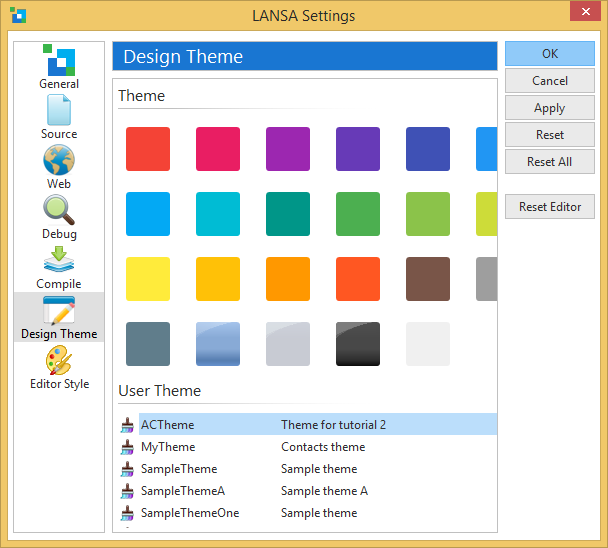The image size is (608, 548).
Task: Click the 'Sample theme A' description
Action: (325, 491)
